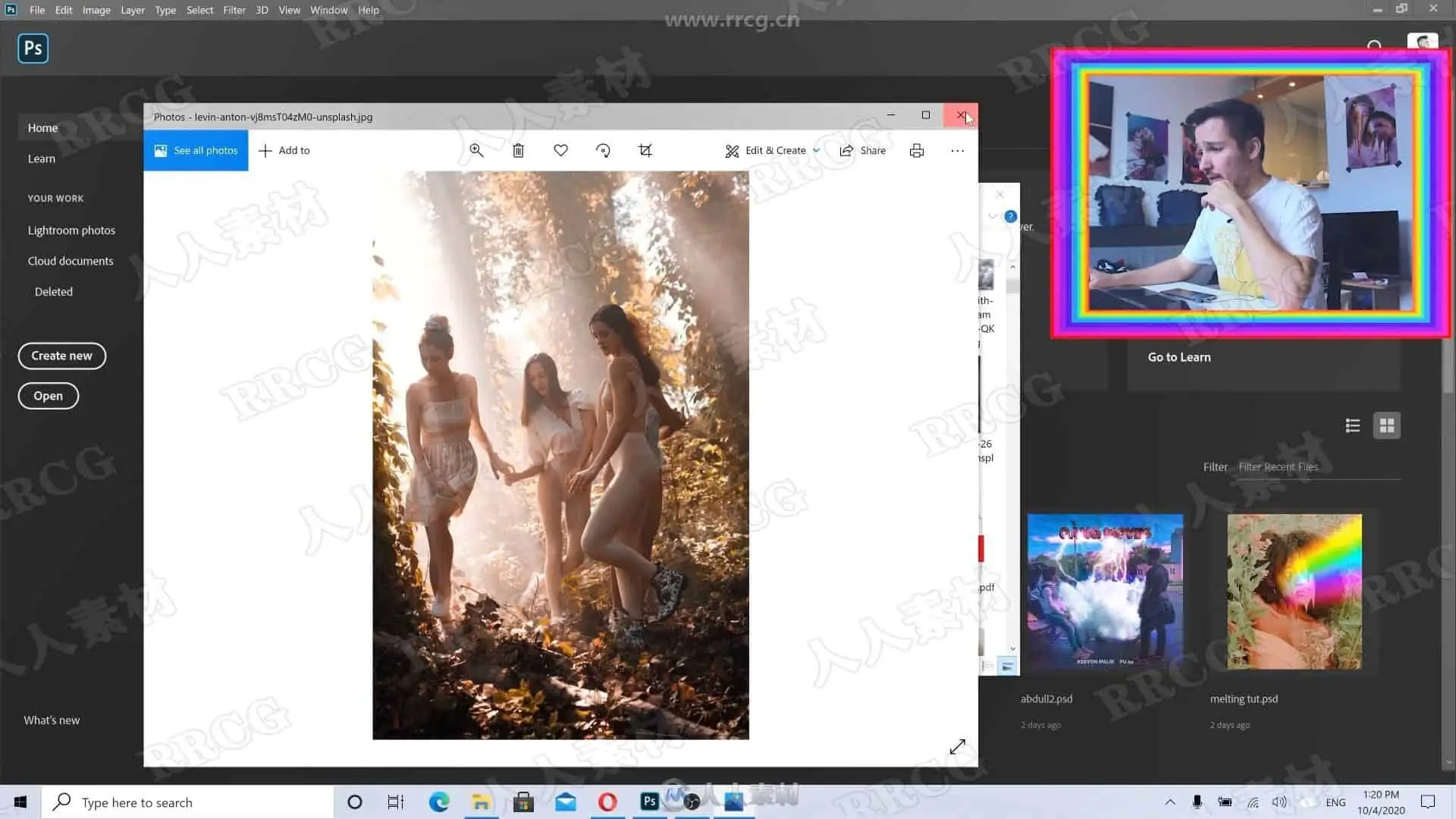1456x819 pixels.
Task: Click What's new link
Action: [x=52, y=720]
